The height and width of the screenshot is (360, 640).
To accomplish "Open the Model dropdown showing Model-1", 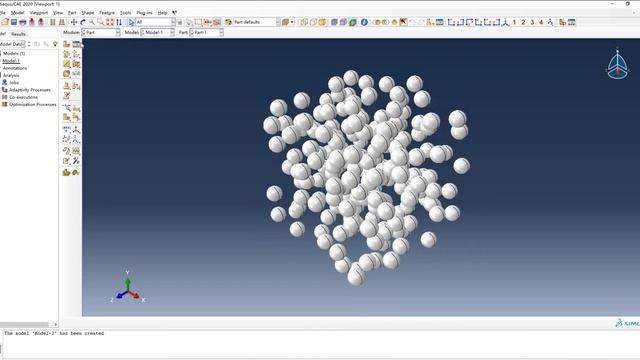I will (x=158, y=32).
